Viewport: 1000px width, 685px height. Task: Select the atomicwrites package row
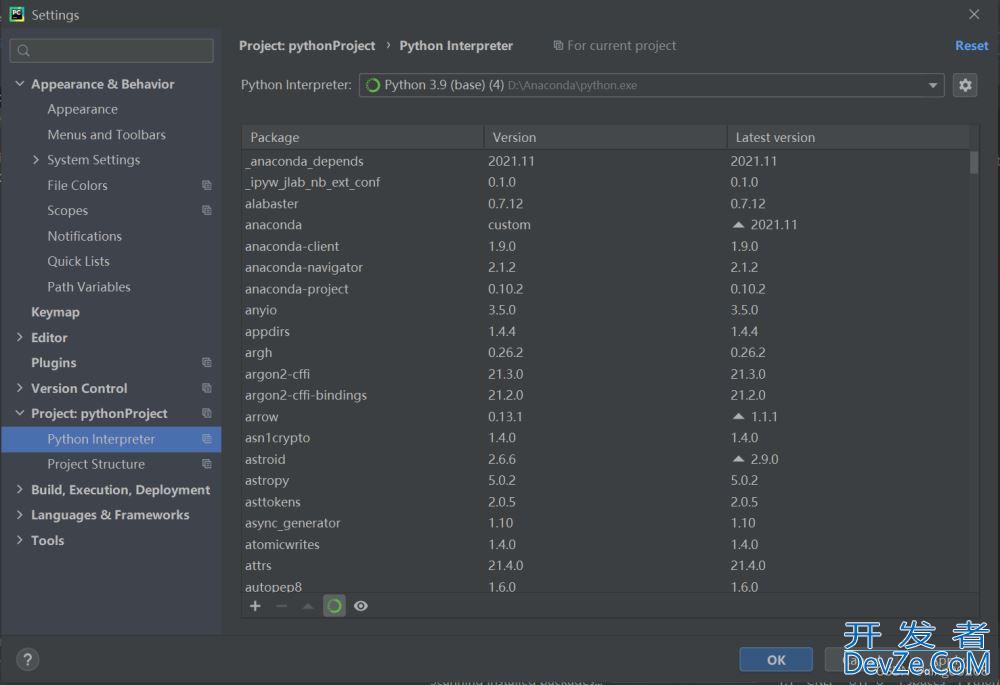tap(605, 544)
